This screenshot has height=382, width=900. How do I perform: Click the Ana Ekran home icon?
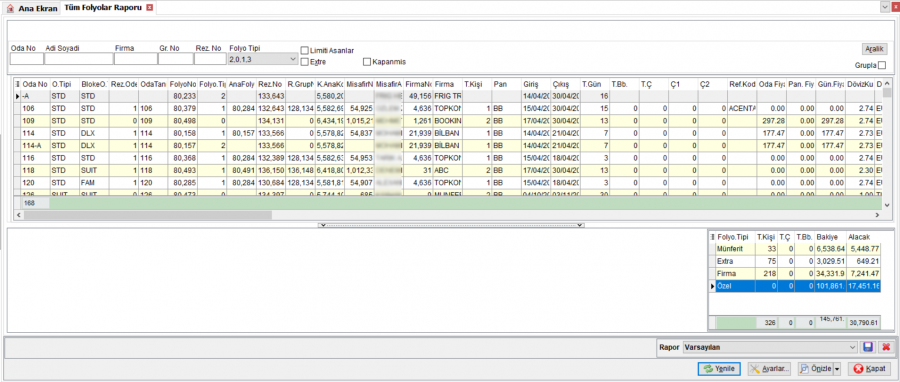point(10,9)
